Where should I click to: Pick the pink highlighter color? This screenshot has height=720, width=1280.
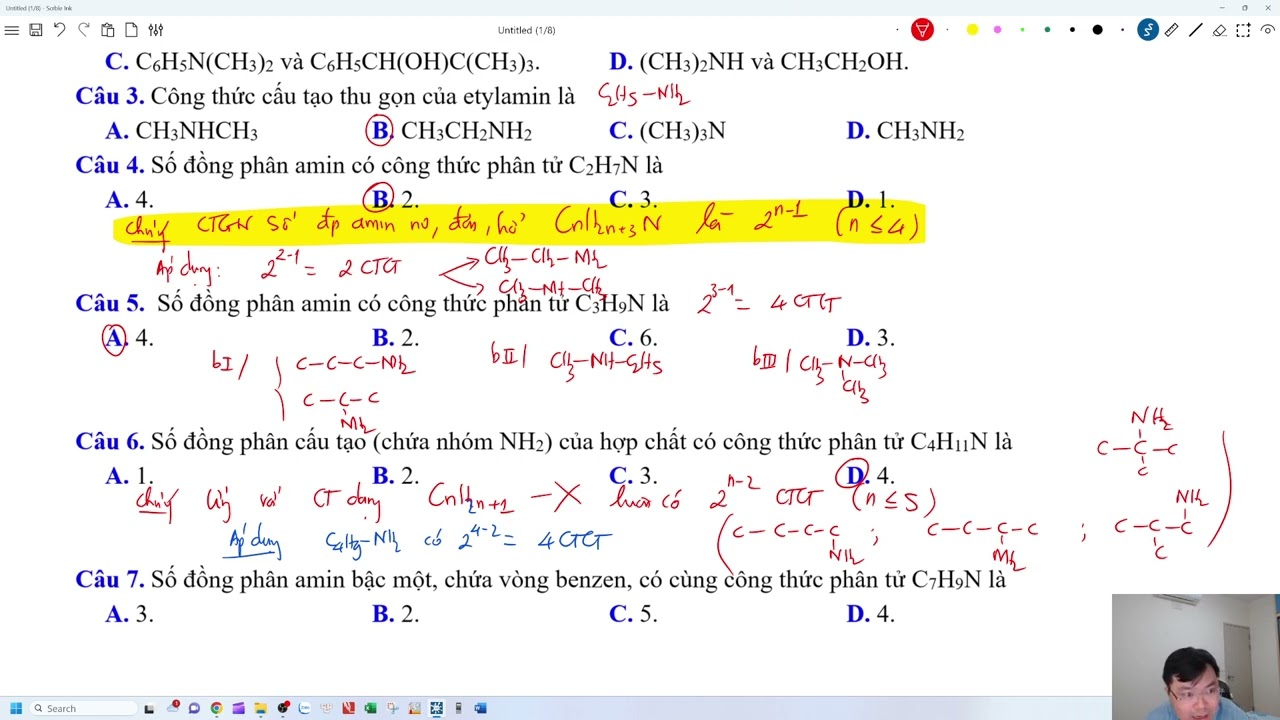point(997,30)
